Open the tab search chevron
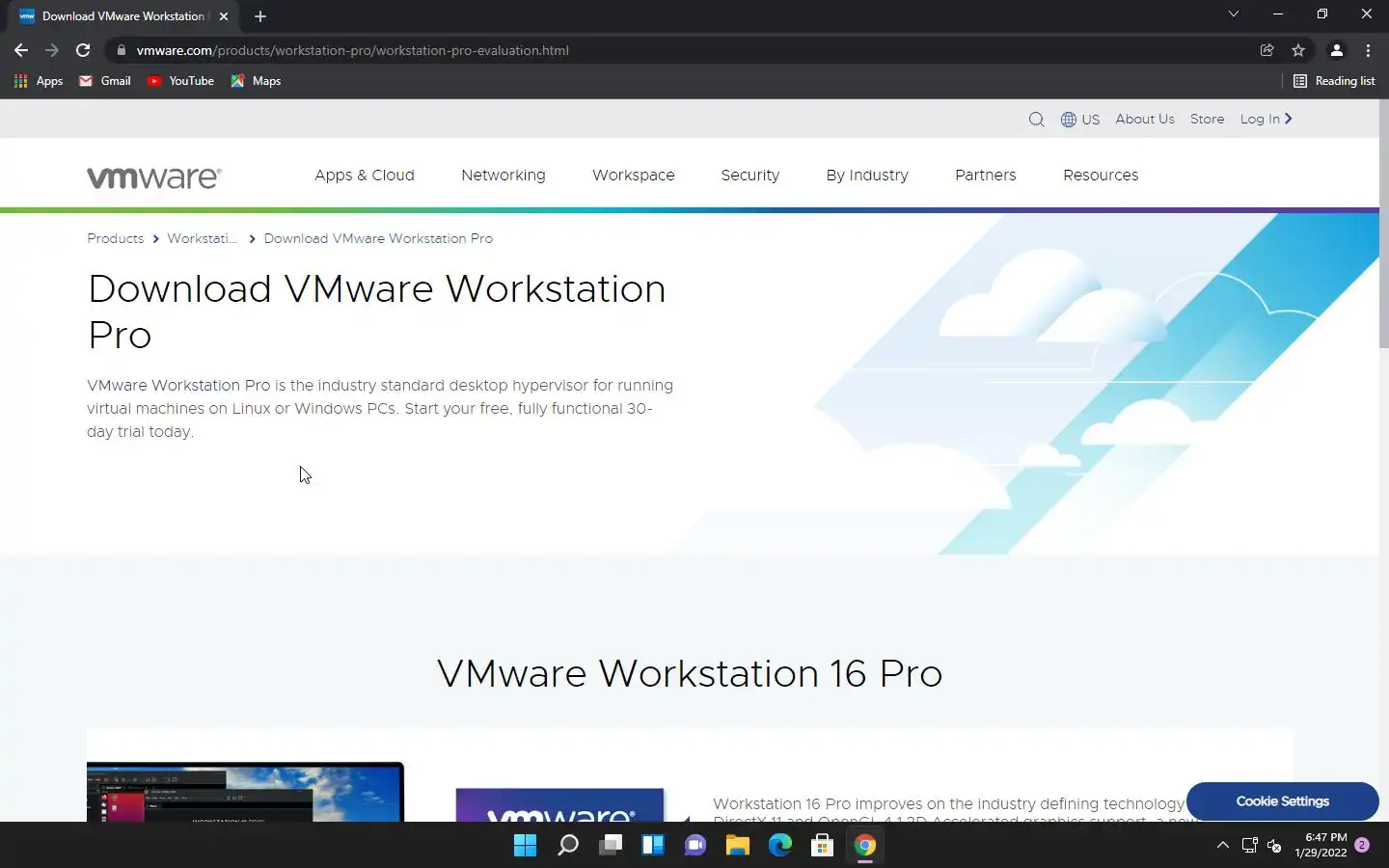 coord(1233,14)
